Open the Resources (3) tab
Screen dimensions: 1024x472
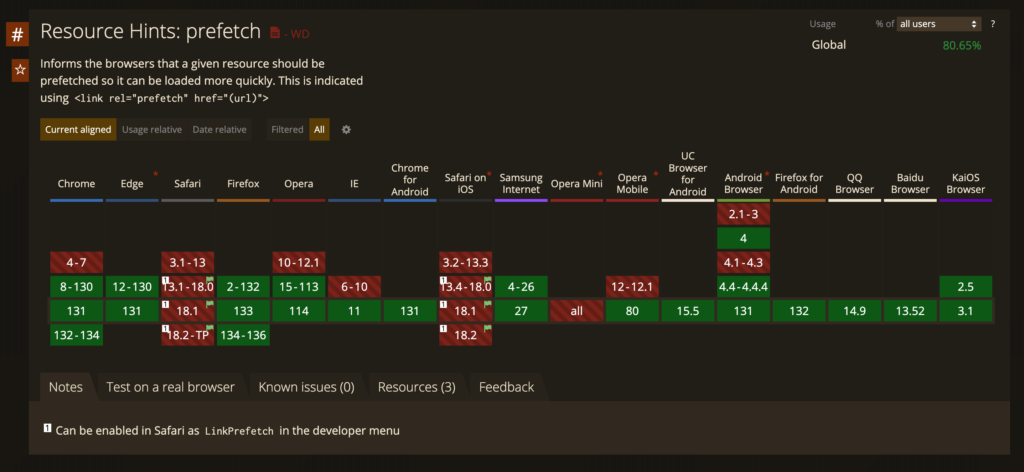click(416, 387)
